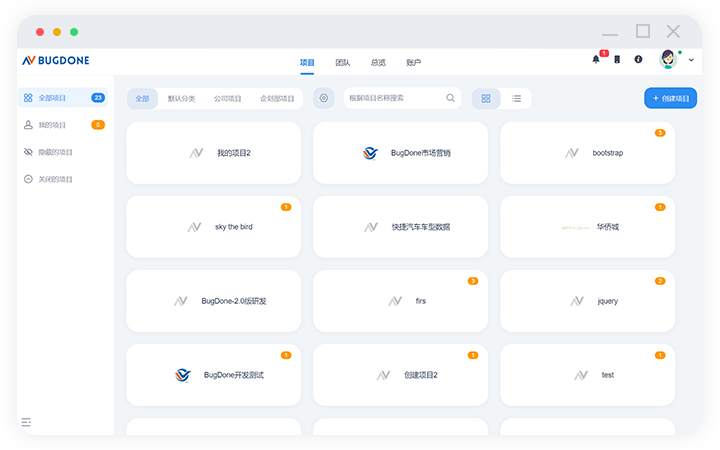Screen dimensions: 720x450
Task: Click the info circle icon in header
Action: pos(638,60)
